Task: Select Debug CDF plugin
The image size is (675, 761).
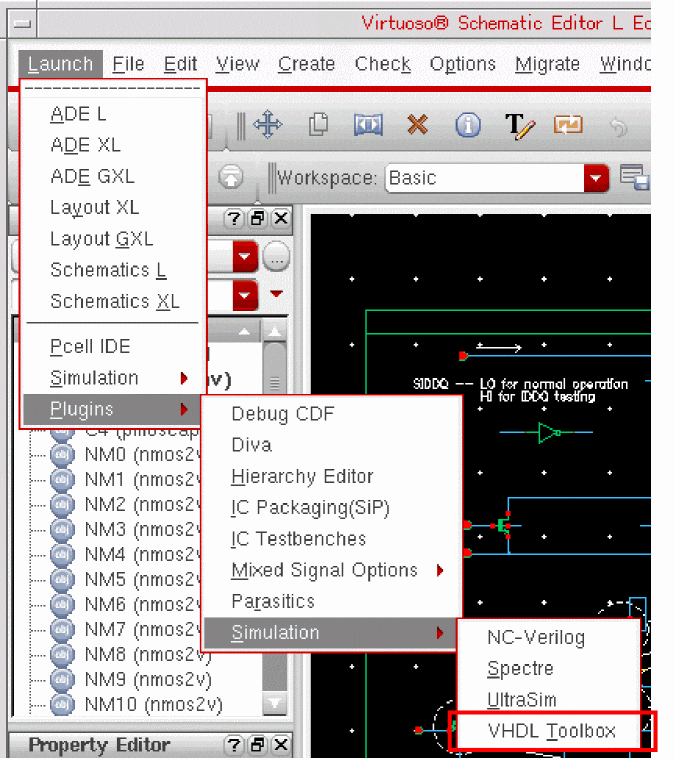Action: (332, 414)
